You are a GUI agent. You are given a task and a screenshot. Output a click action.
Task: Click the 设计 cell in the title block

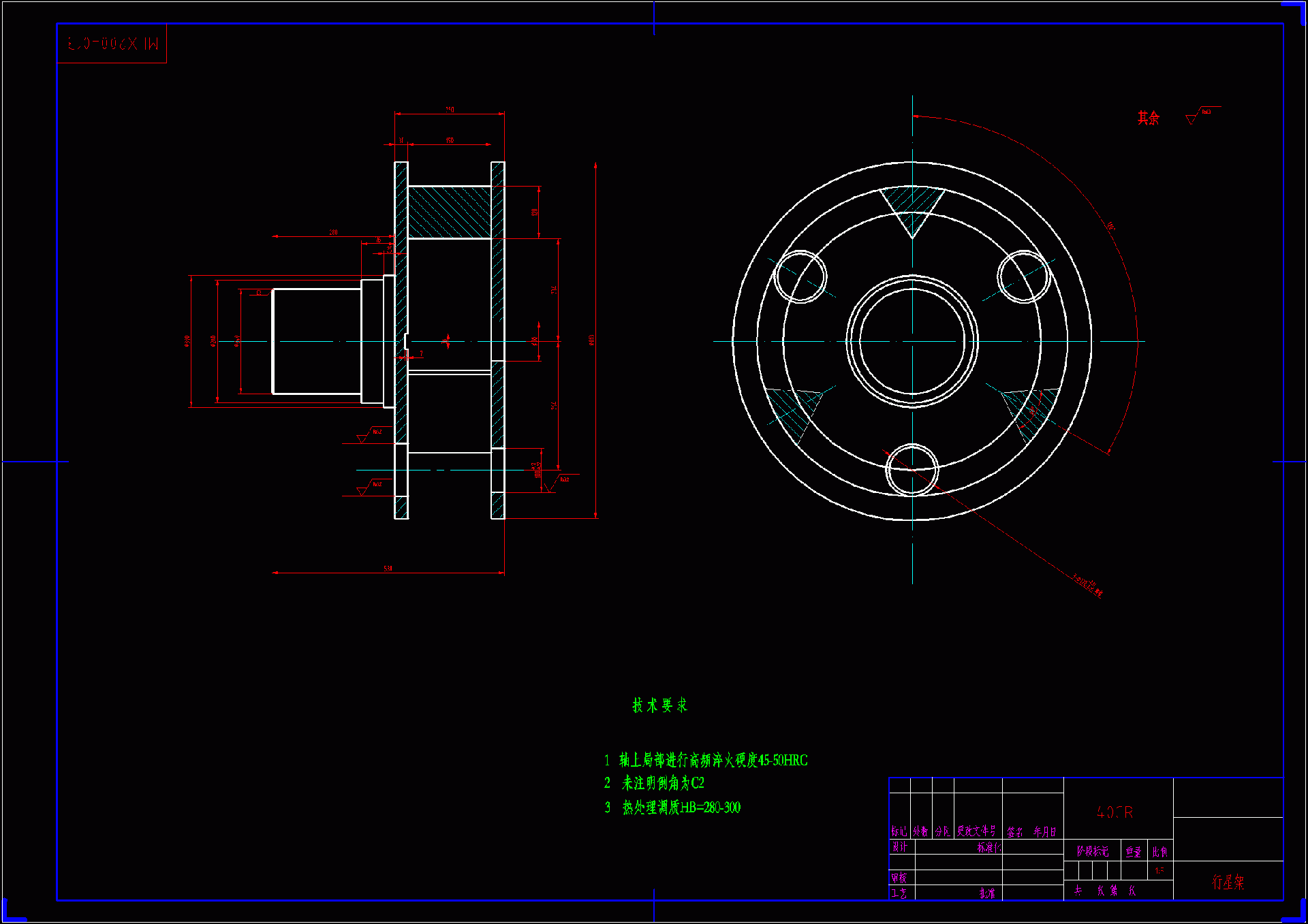(x=899, y=847)
